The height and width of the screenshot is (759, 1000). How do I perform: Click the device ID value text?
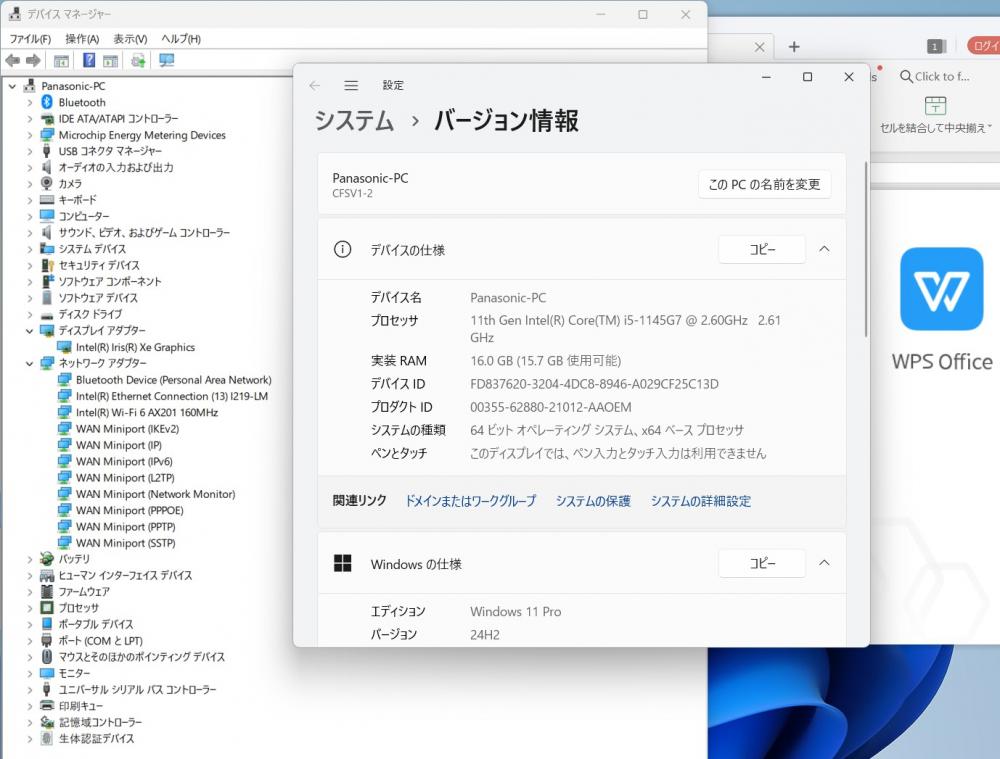(x=594, y=384)
